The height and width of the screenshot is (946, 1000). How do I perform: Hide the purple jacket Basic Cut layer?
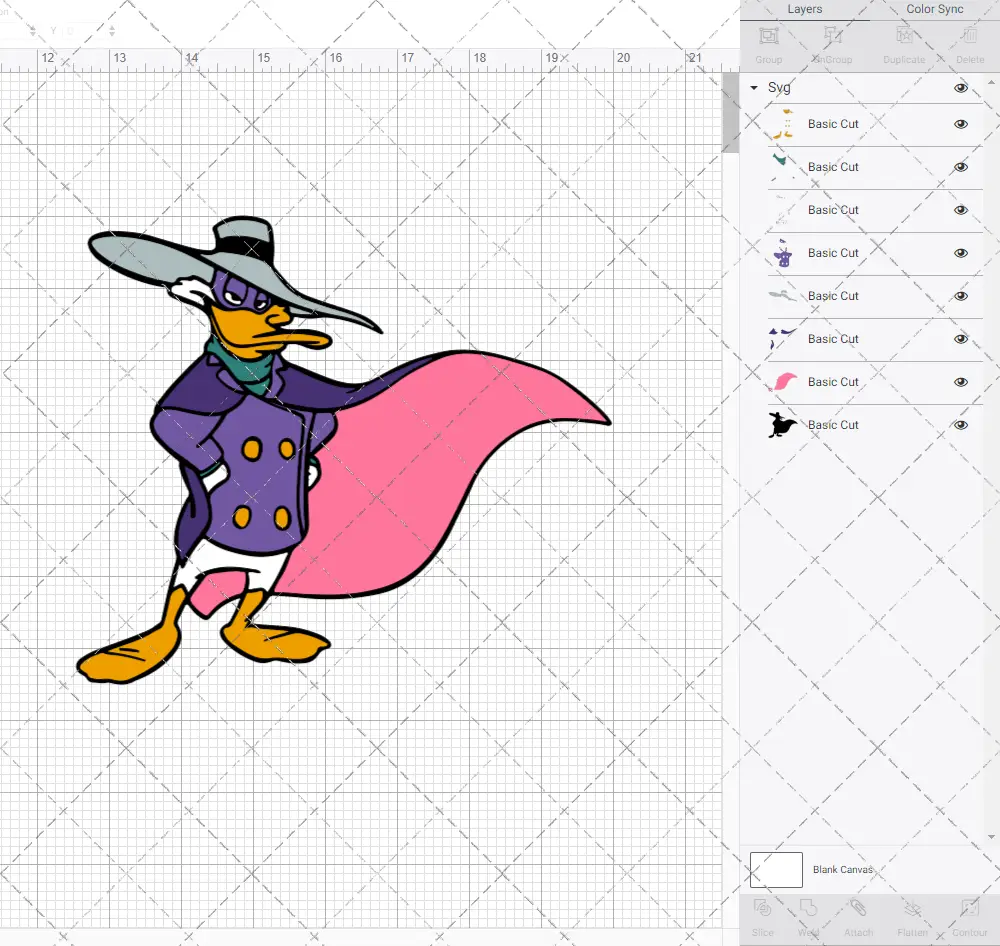point(960,253)
